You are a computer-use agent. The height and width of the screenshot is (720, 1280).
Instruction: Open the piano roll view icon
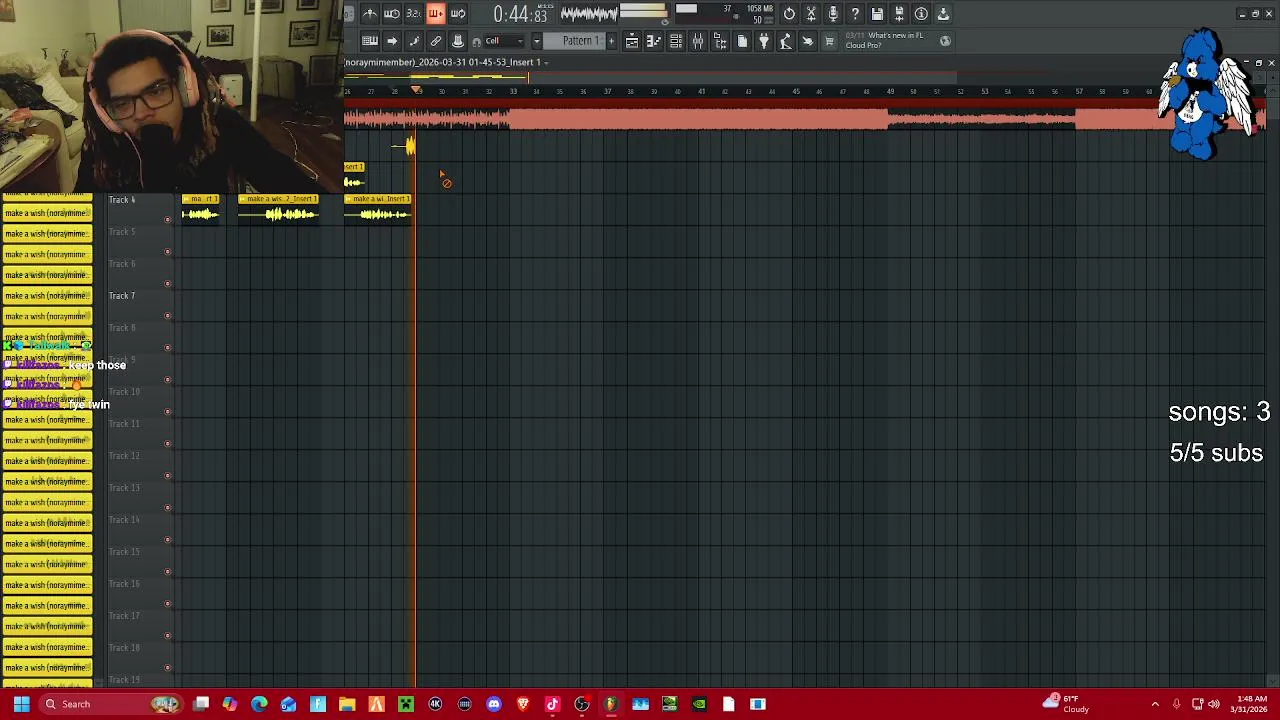click(x=654, y=41)
